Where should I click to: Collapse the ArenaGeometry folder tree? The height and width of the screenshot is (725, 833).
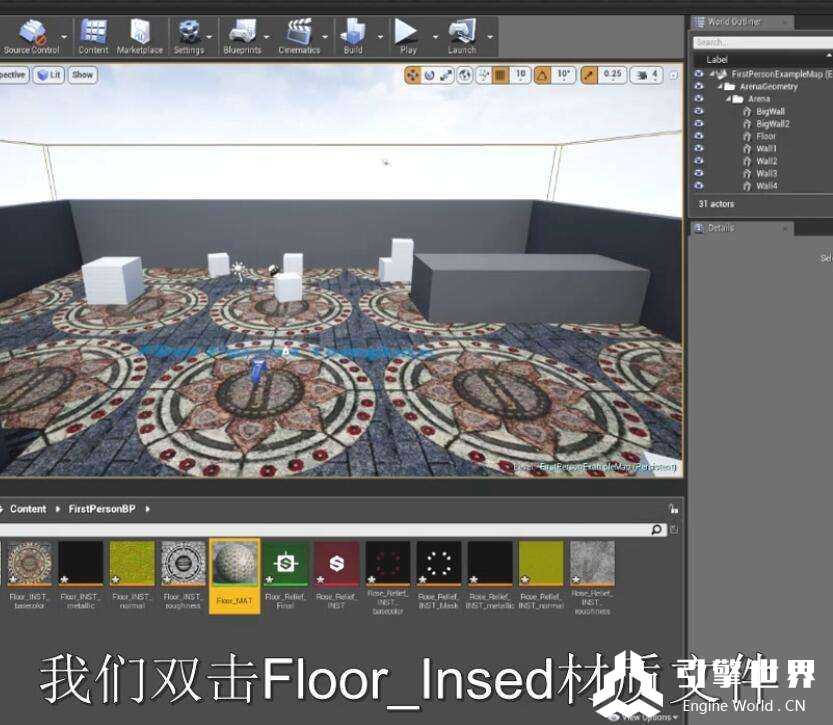tap(720, 87)
